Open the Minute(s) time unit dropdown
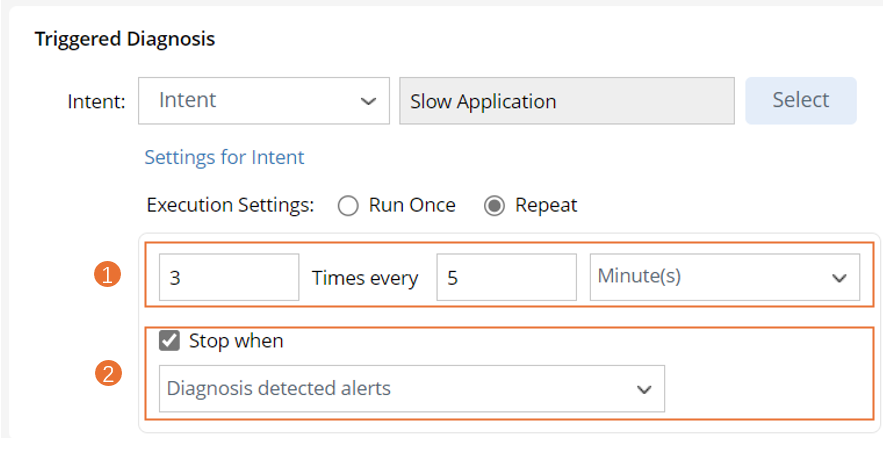This screenshot has height=451, width=883. [724, 277]
